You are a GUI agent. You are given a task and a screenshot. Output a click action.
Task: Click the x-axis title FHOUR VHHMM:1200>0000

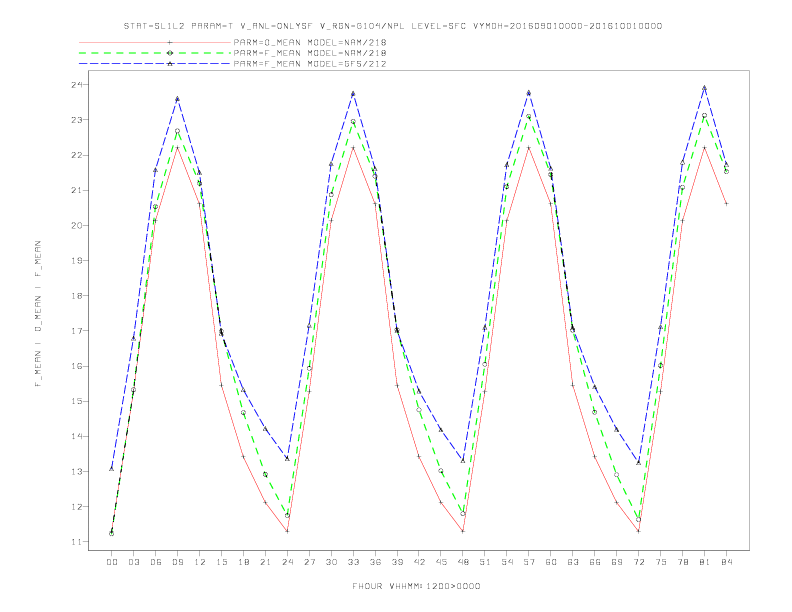tap(416, 586)
